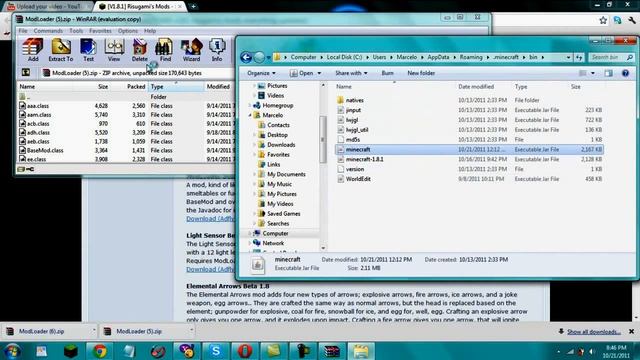The image size is (640, 360).
Task: Open Minecraft block icon in taskbar
Action: pos(71,351)
